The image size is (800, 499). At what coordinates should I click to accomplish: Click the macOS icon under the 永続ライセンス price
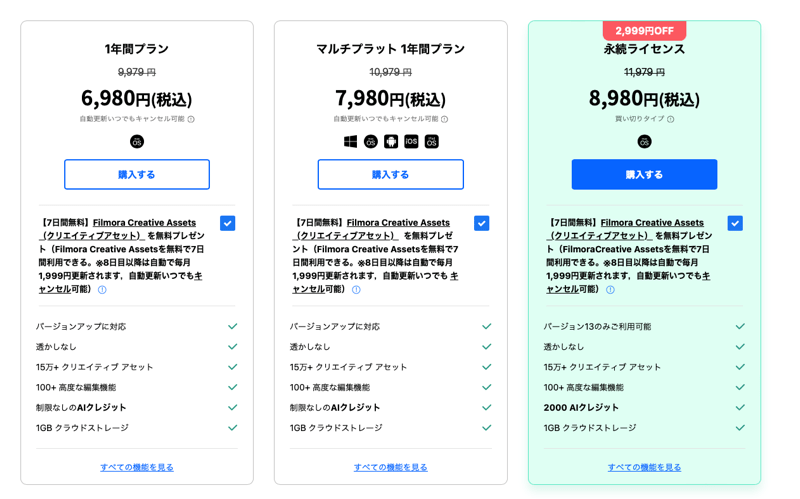644,141
